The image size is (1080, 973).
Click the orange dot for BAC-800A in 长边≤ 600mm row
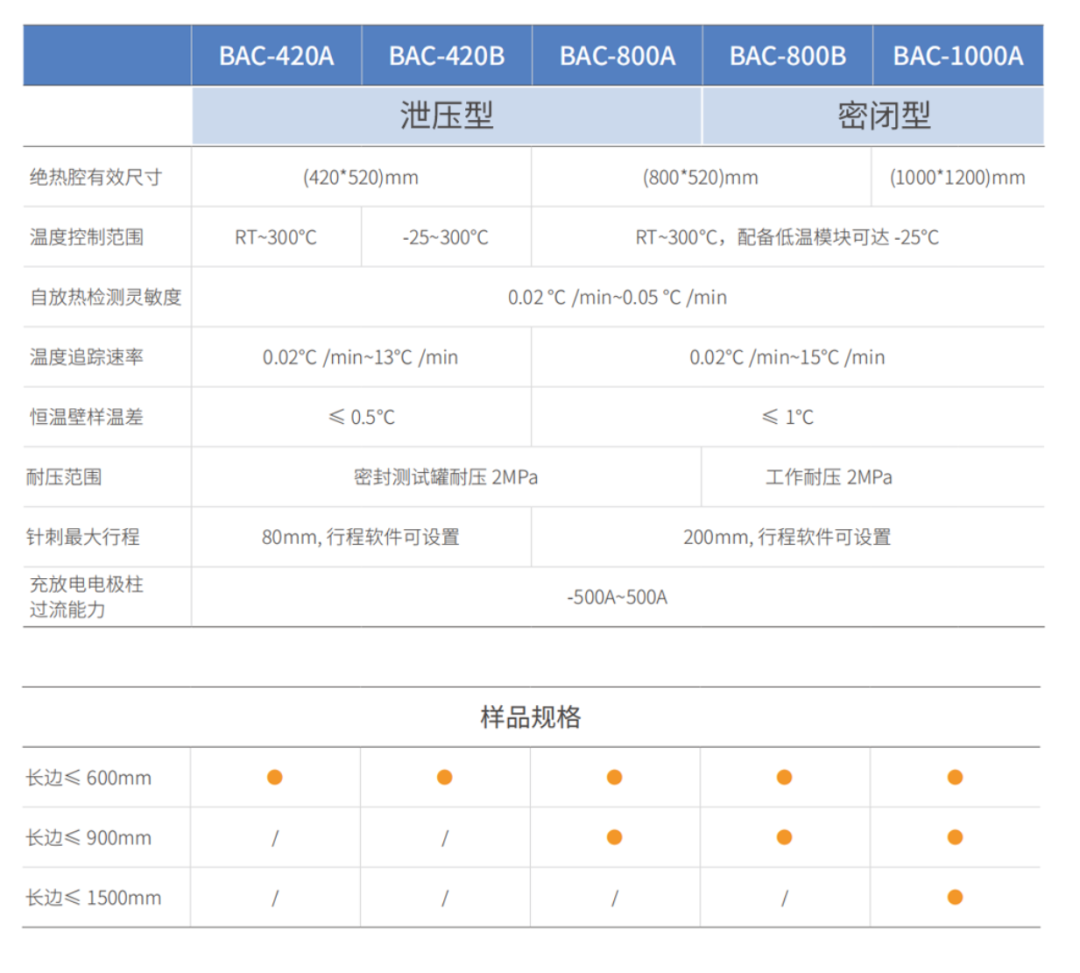point(614,777)
